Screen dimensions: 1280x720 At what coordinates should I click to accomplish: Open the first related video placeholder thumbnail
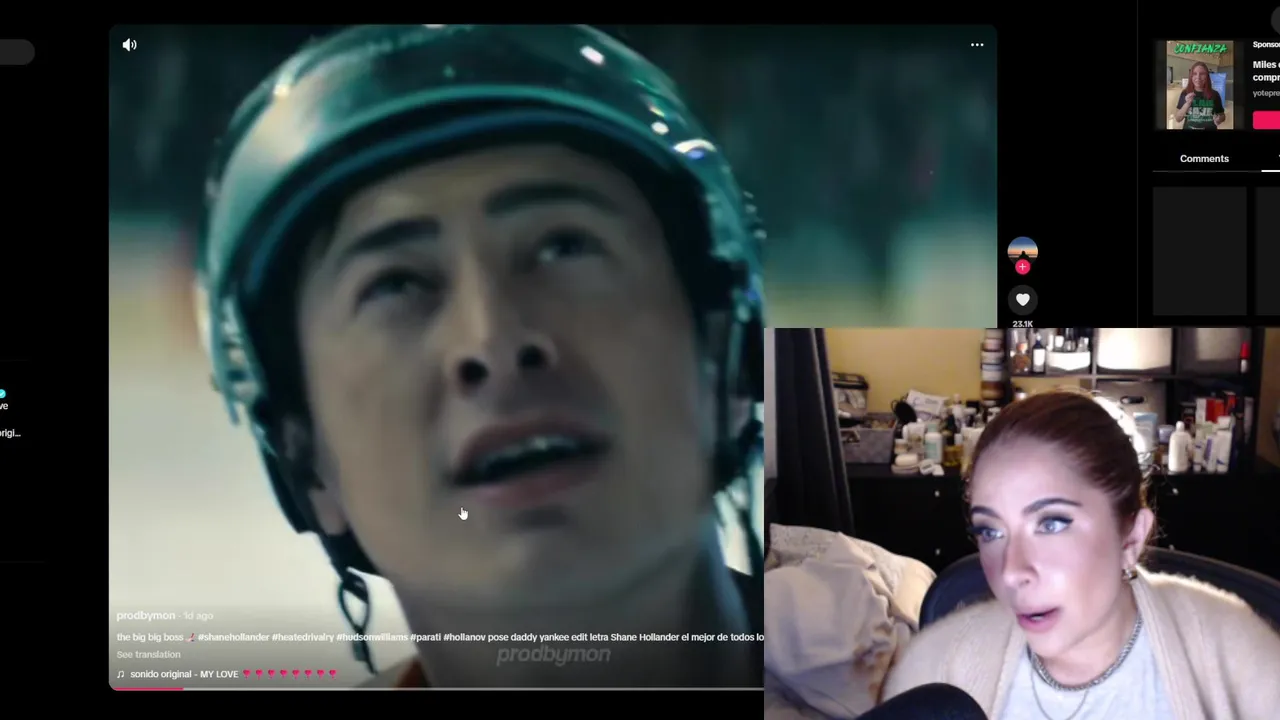1199,251
